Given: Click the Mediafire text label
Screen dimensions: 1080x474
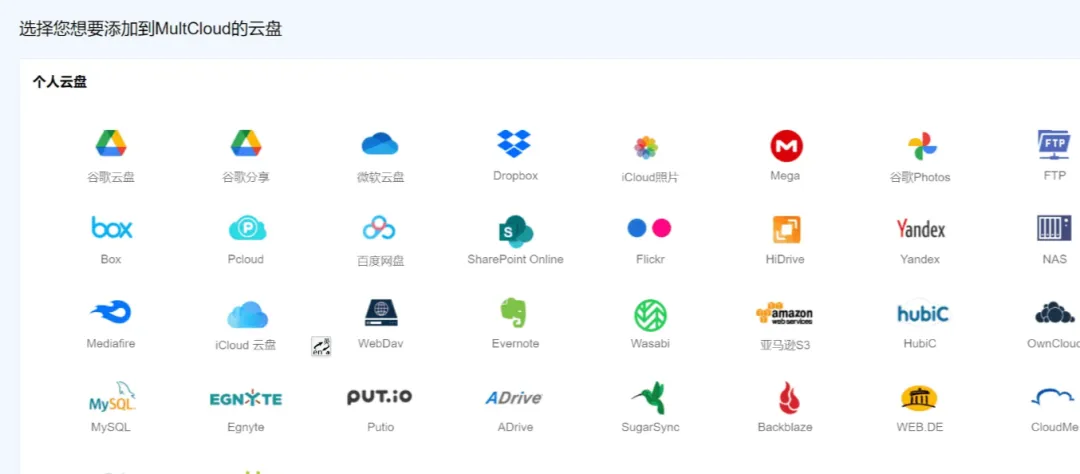Looking at the screenshot, I should click(x=111, y=343).
